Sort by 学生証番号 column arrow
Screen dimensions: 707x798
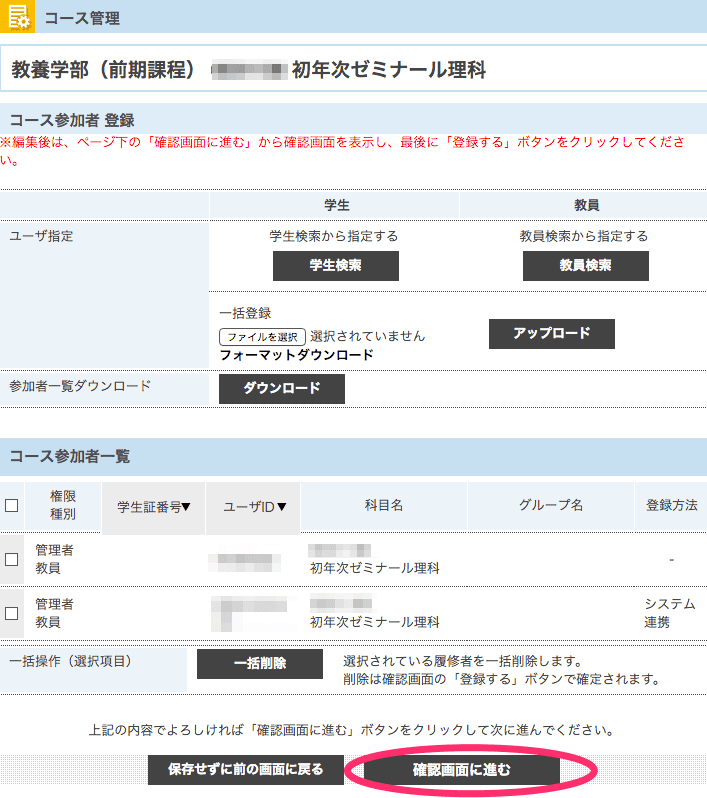(x=186, y=507)
